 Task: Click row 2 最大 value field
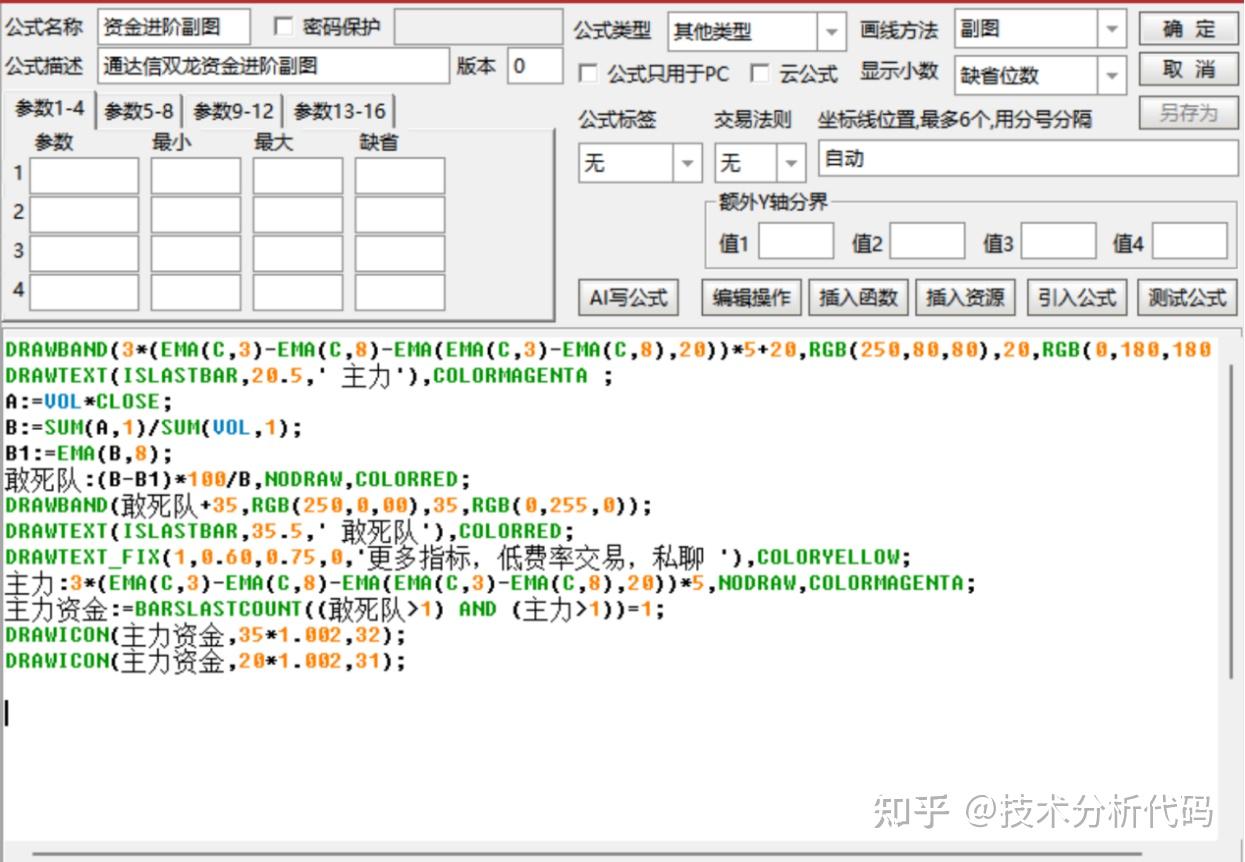(298, 214)
